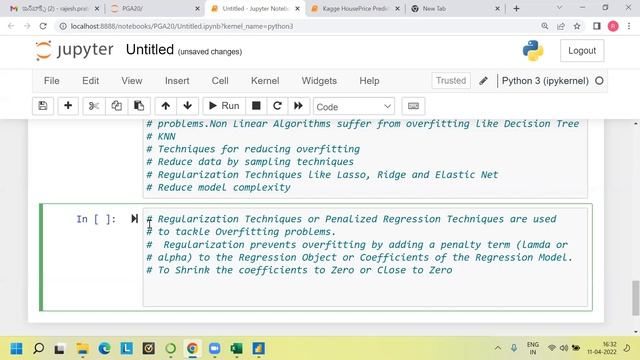The height and width of the screenshot is (360, 640).
Task: Expand the browser tab search chevron
Action: pyautogui.click(x=560, y=8)
